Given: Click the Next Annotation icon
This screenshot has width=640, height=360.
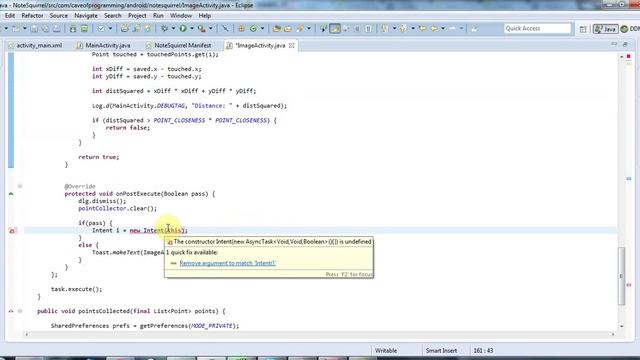Looking at the screenshot, I should click(x=384, y=29).
